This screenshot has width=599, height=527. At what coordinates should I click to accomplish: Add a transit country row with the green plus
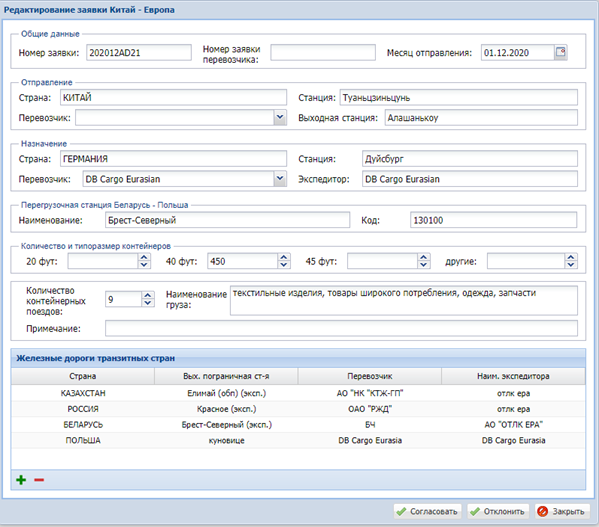pyautogui.click(x=21, y=480)
